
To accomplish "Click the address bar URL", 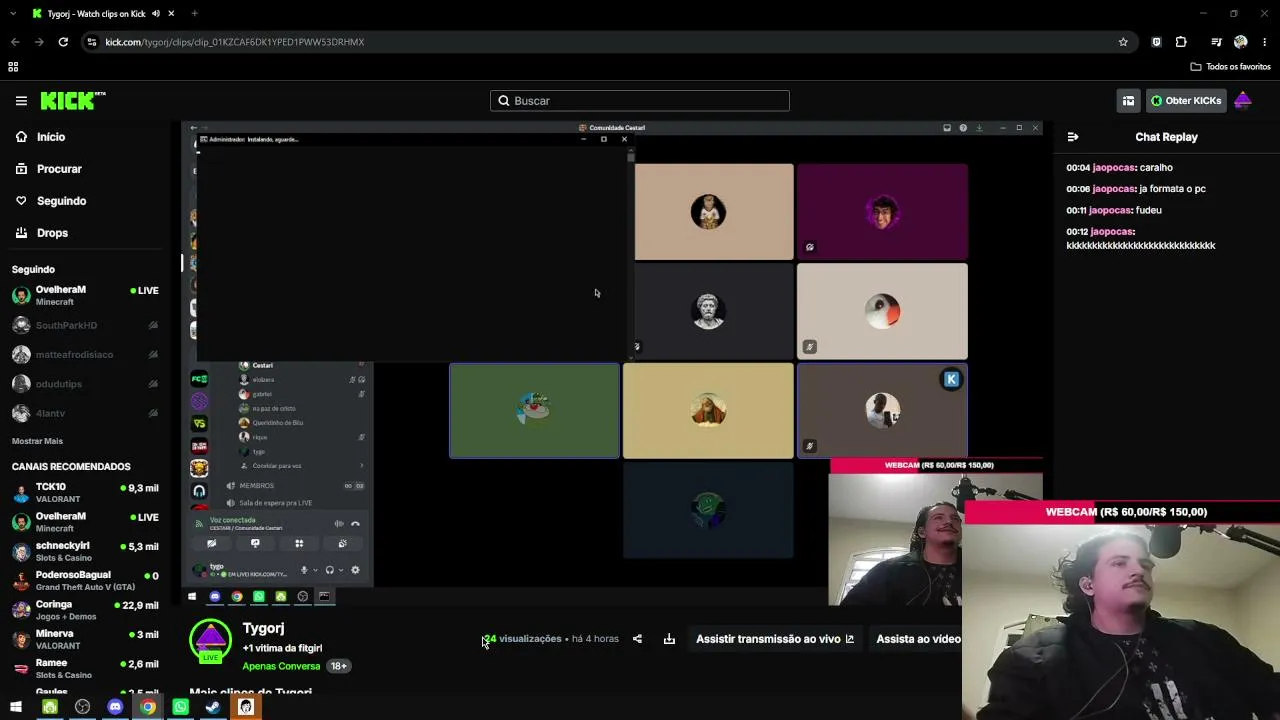I will [x=235, y=42].
